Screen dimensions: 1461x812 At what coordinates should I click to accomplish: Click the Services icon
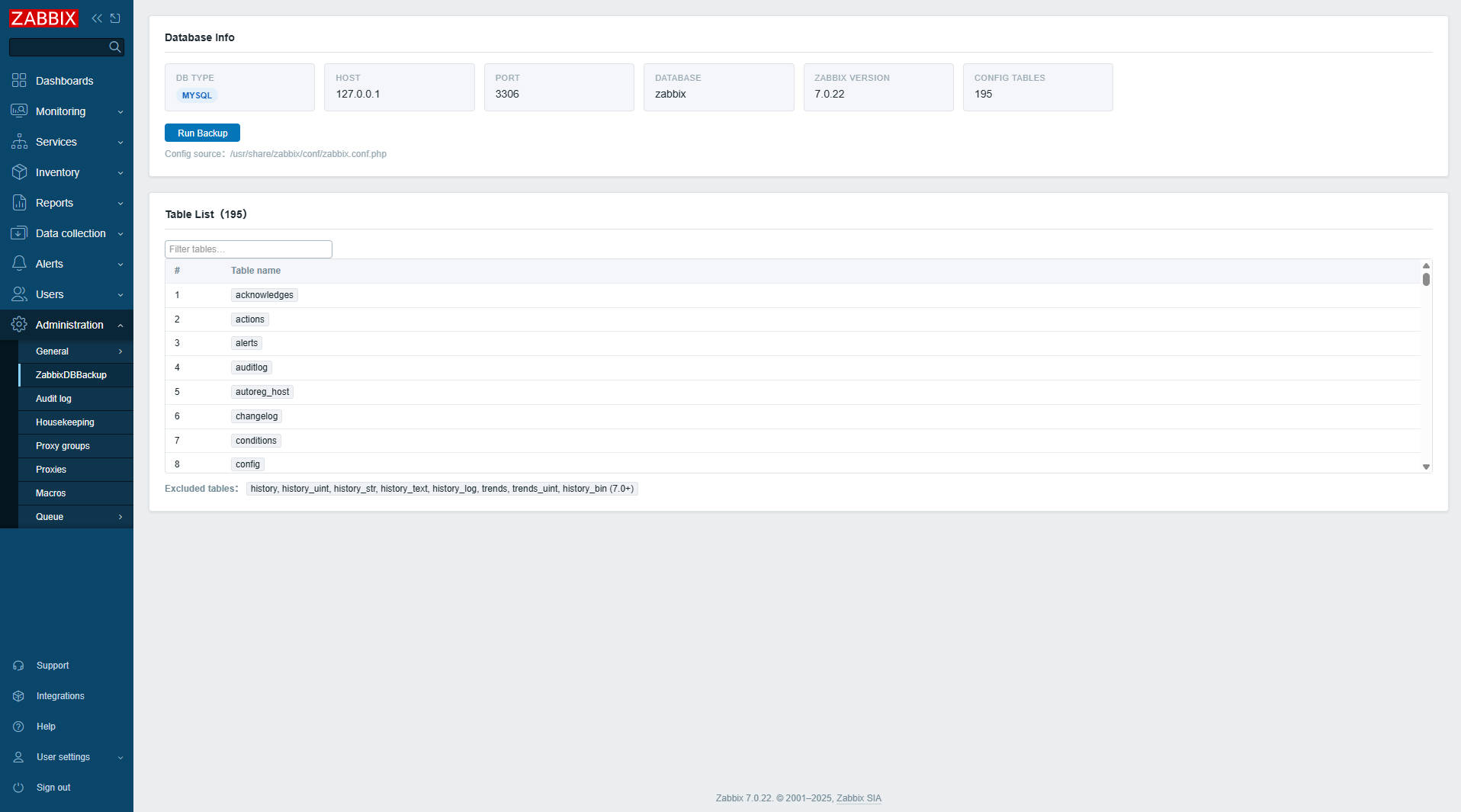point(19,141)
